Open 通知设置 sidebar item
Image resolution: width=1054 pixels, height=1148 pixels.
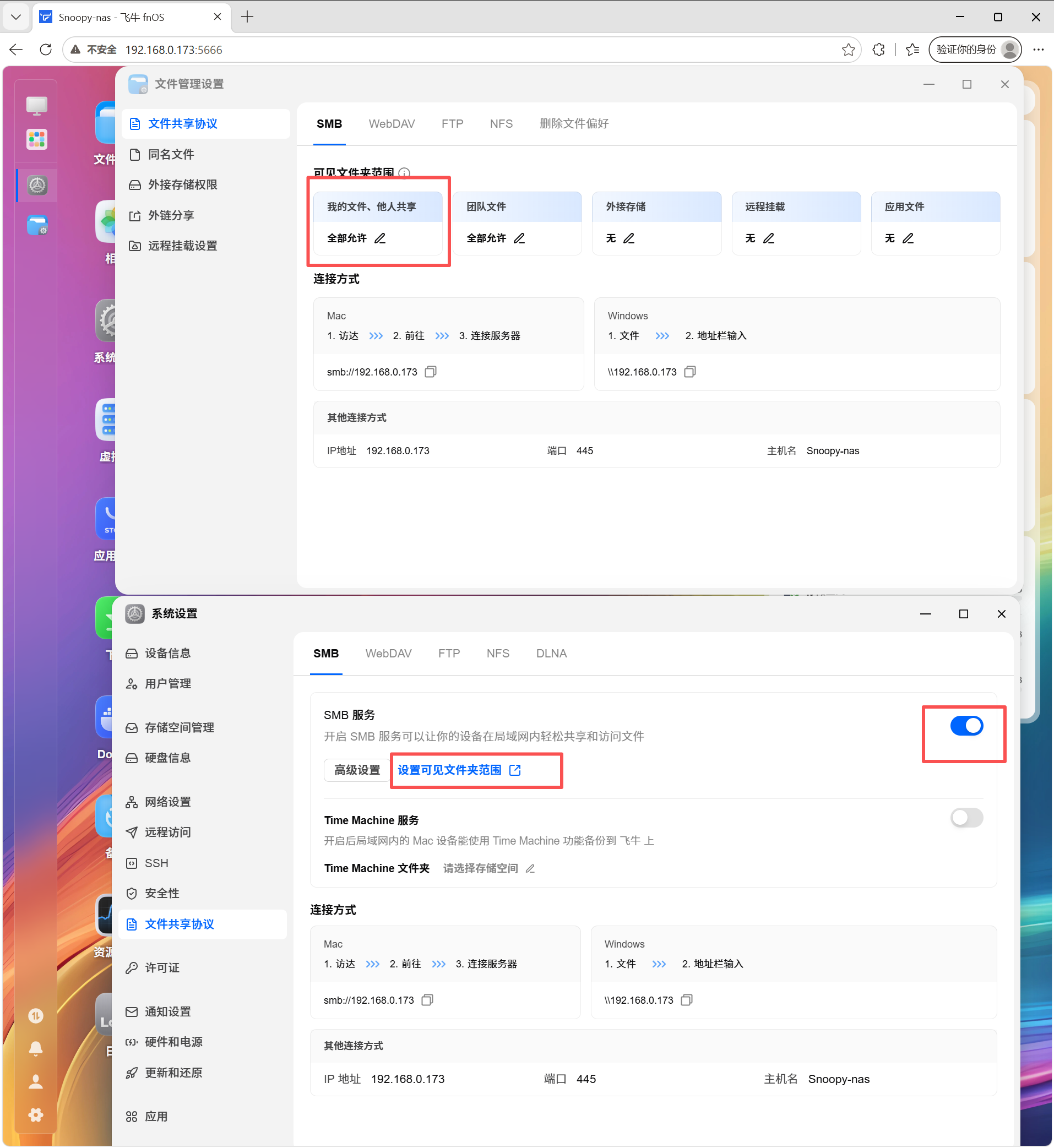[x=203, y=1011]
